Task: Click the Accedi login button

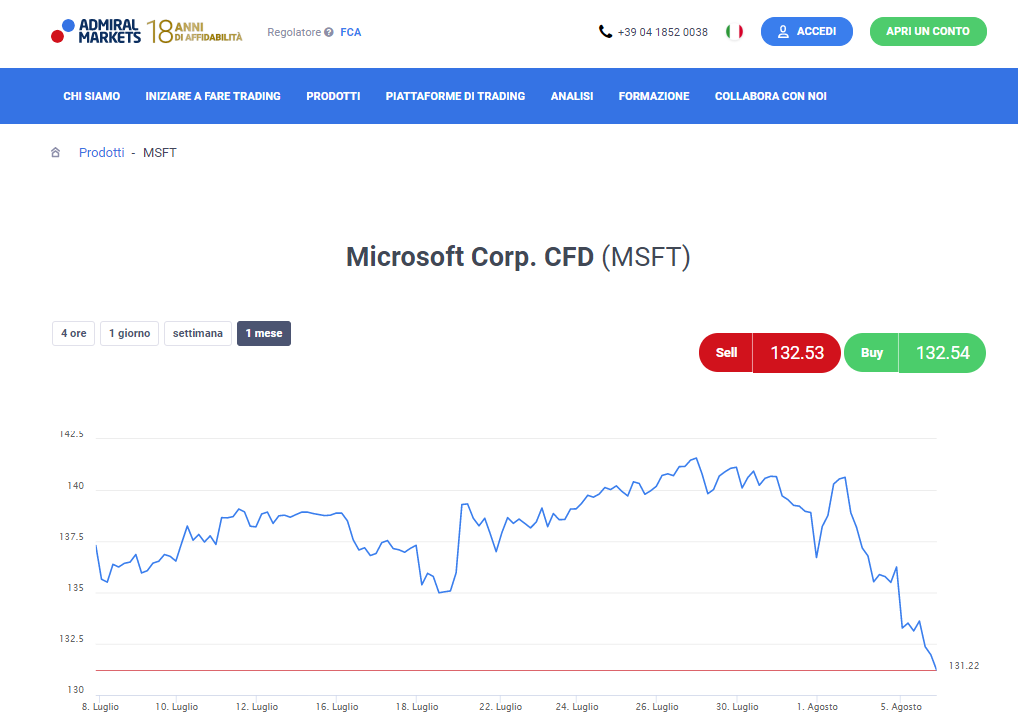Action: pos(807,32)
